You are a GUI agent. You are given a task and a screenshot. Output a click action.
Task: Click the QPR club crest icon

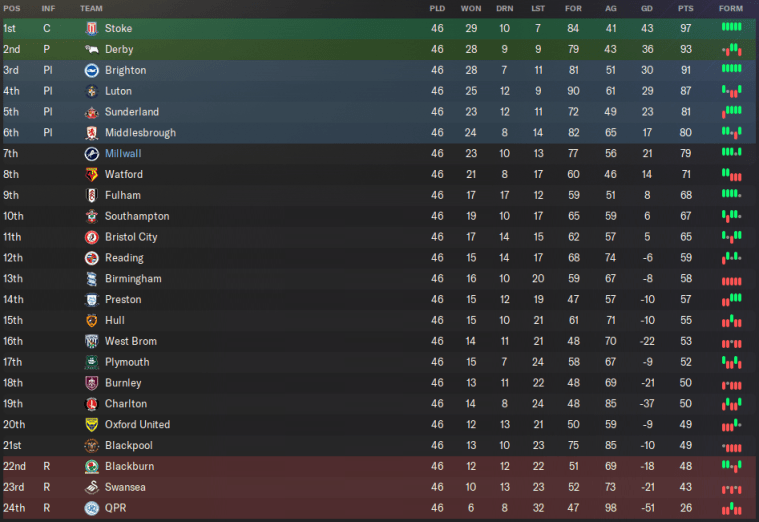[91, 508]
